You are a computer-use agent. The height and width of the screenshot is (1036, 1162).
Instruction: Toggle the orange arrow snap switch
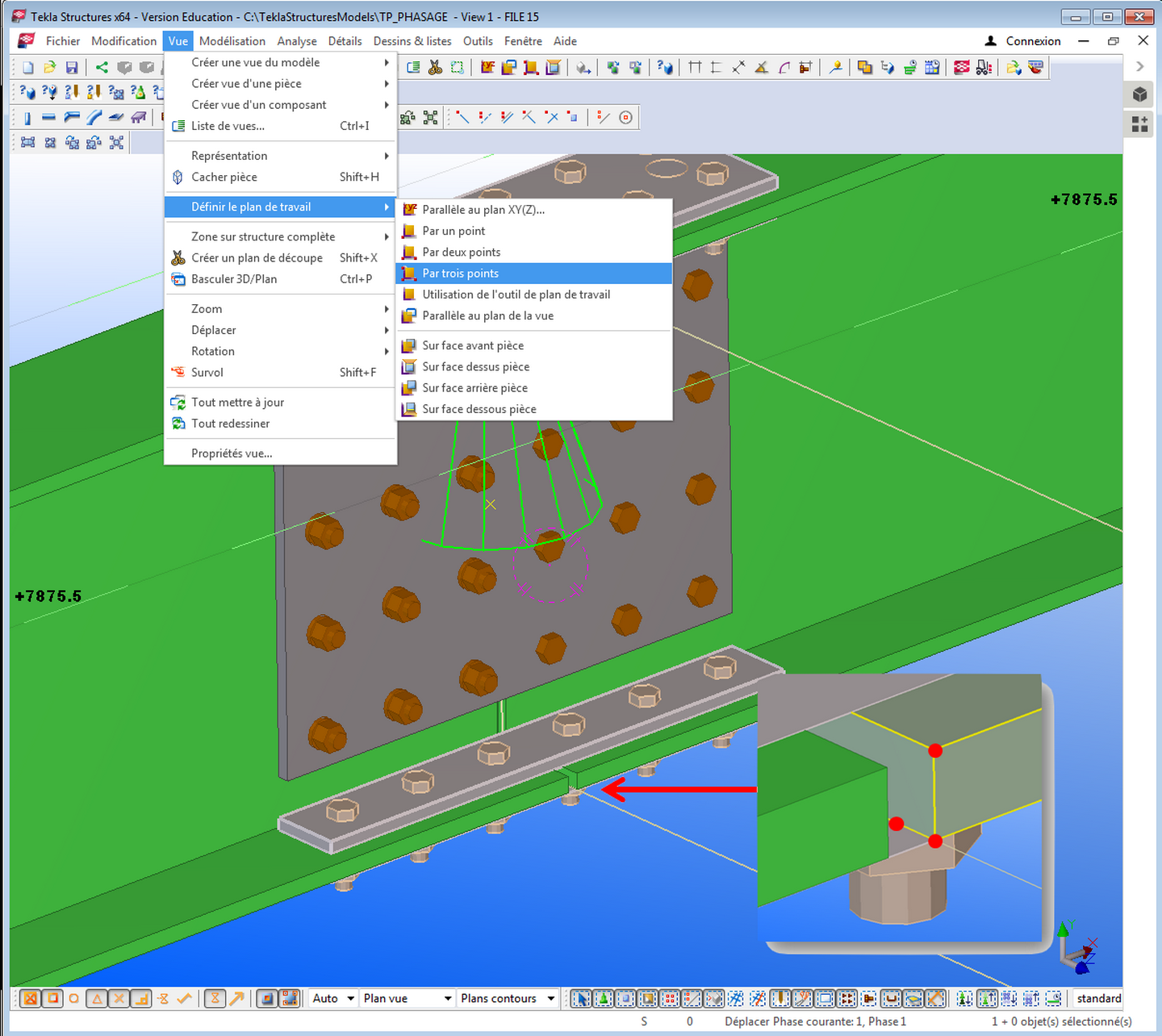click(236, 998)
